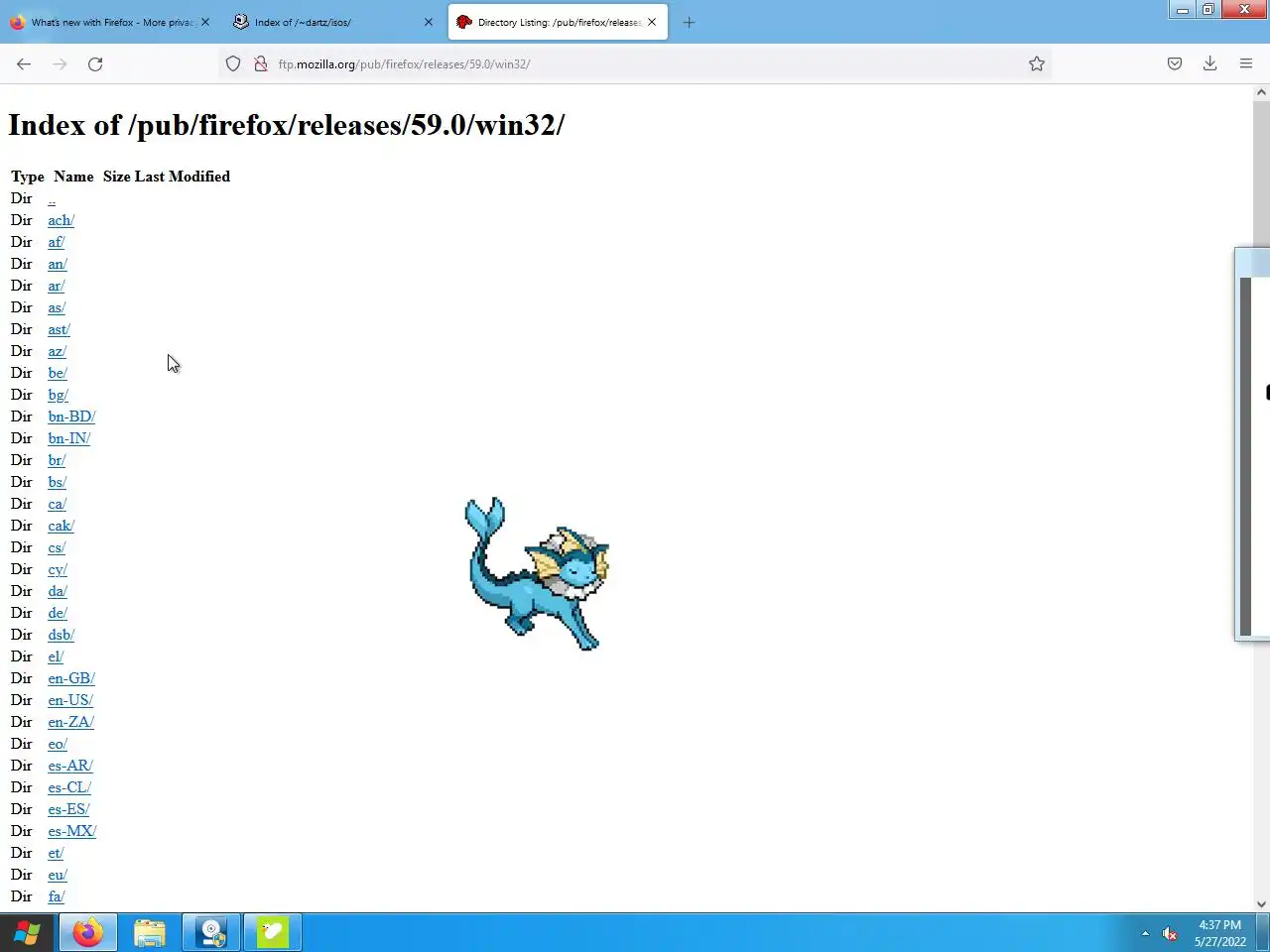Open the dsb/ directory

click(61, 635)
